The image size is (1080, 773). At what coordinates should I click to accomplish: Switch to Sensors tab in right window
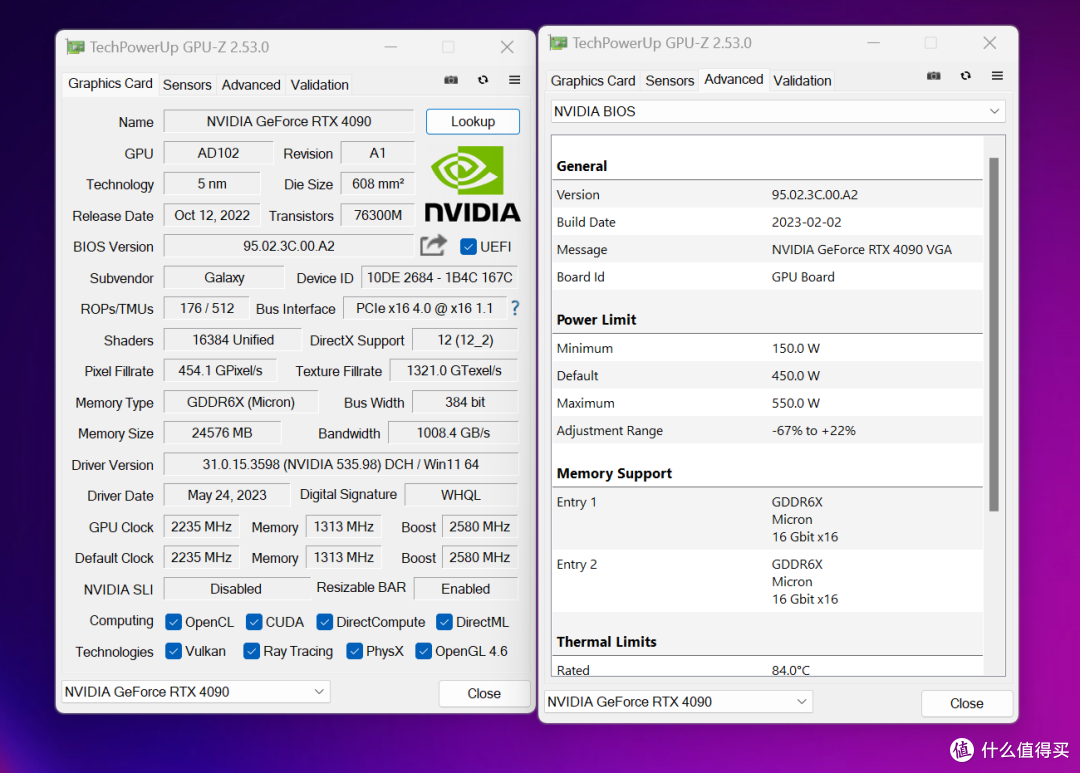[x=669, y=81]
